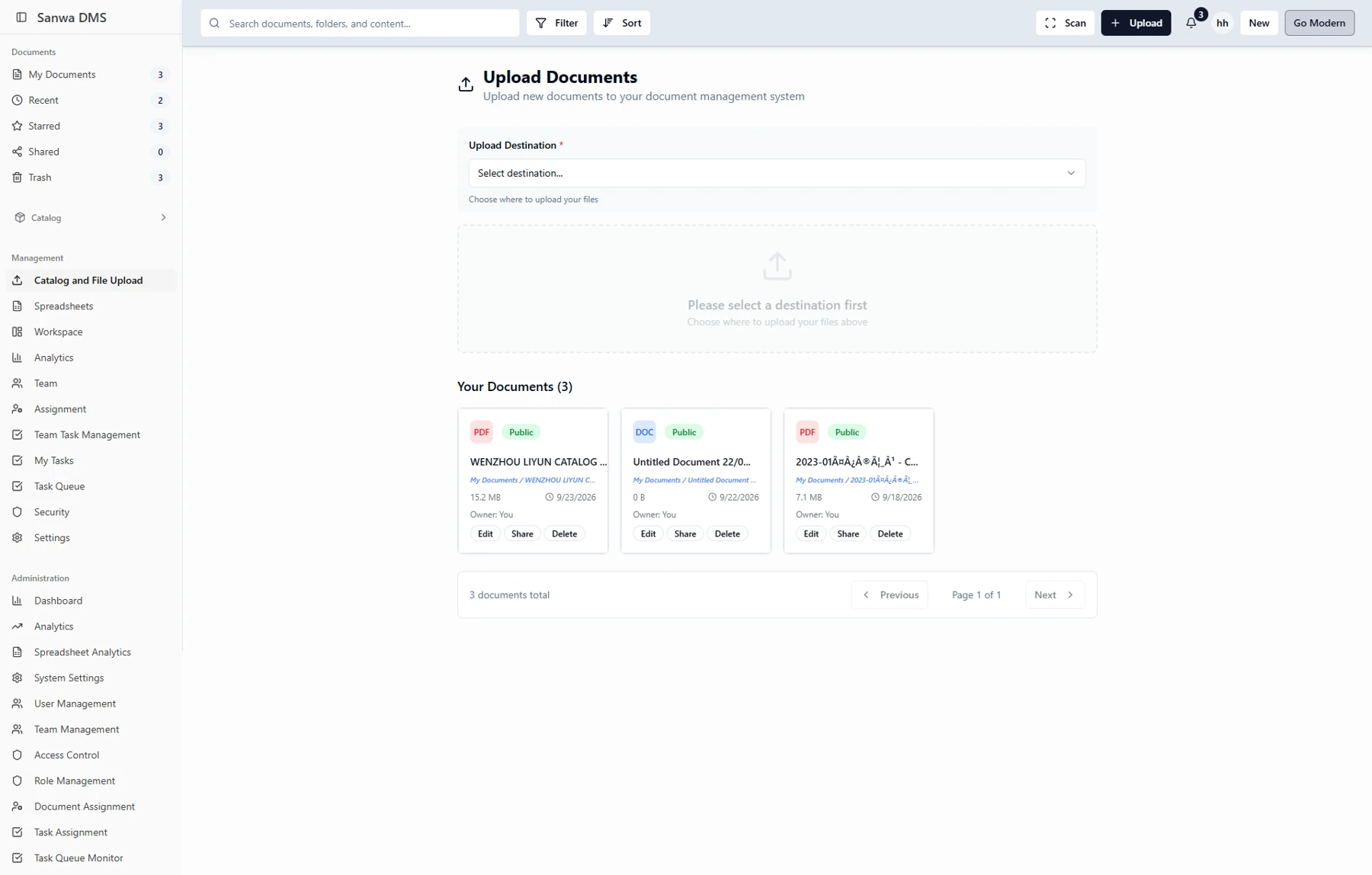Open the Filter options
This screenshot has height=875, width=1372.
(556, 23)
